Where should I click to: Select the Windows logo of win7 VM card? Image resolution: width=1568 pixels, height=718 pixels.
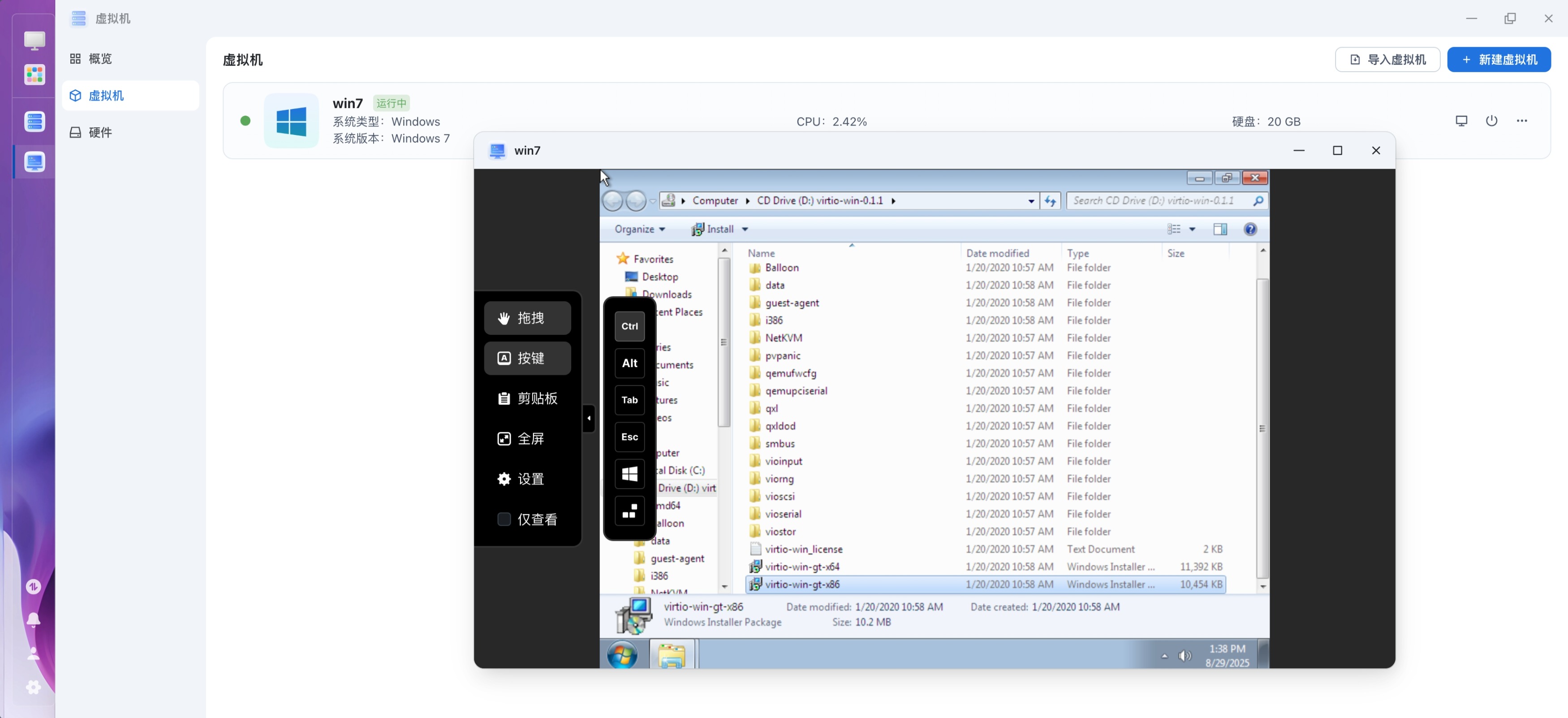coord(291,121)
